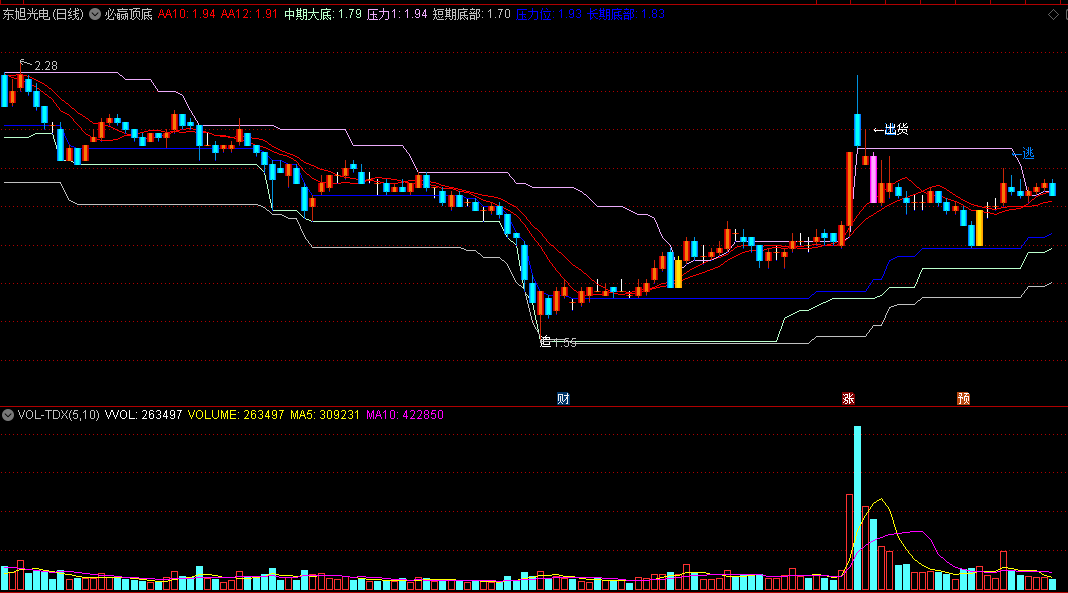Screen dimensions: 1068x593
Task: Click the MA5: 309231 value
Action: click(325, 415)
